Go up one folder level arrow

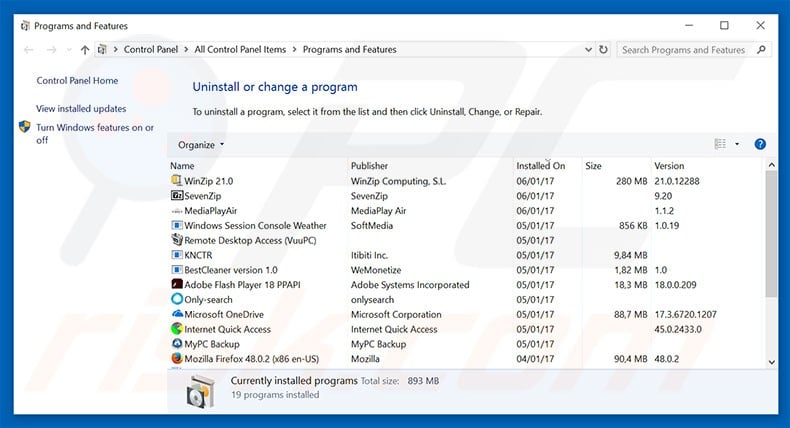(x=85, y=49)
